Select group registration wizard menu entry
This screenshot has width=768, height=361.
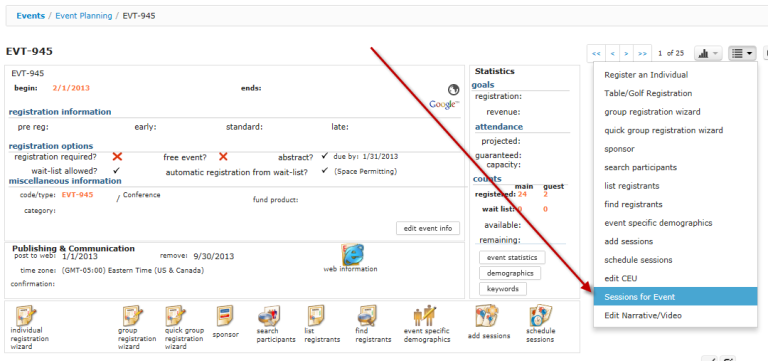click(x=675, y=112)
